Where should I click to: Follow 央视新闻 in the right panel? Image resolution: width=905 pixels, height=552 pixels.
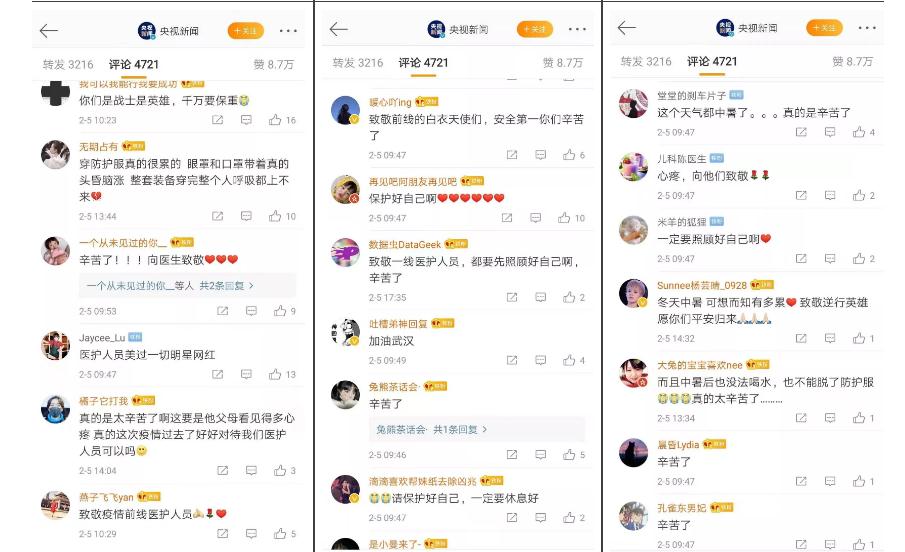coord(824,28)
